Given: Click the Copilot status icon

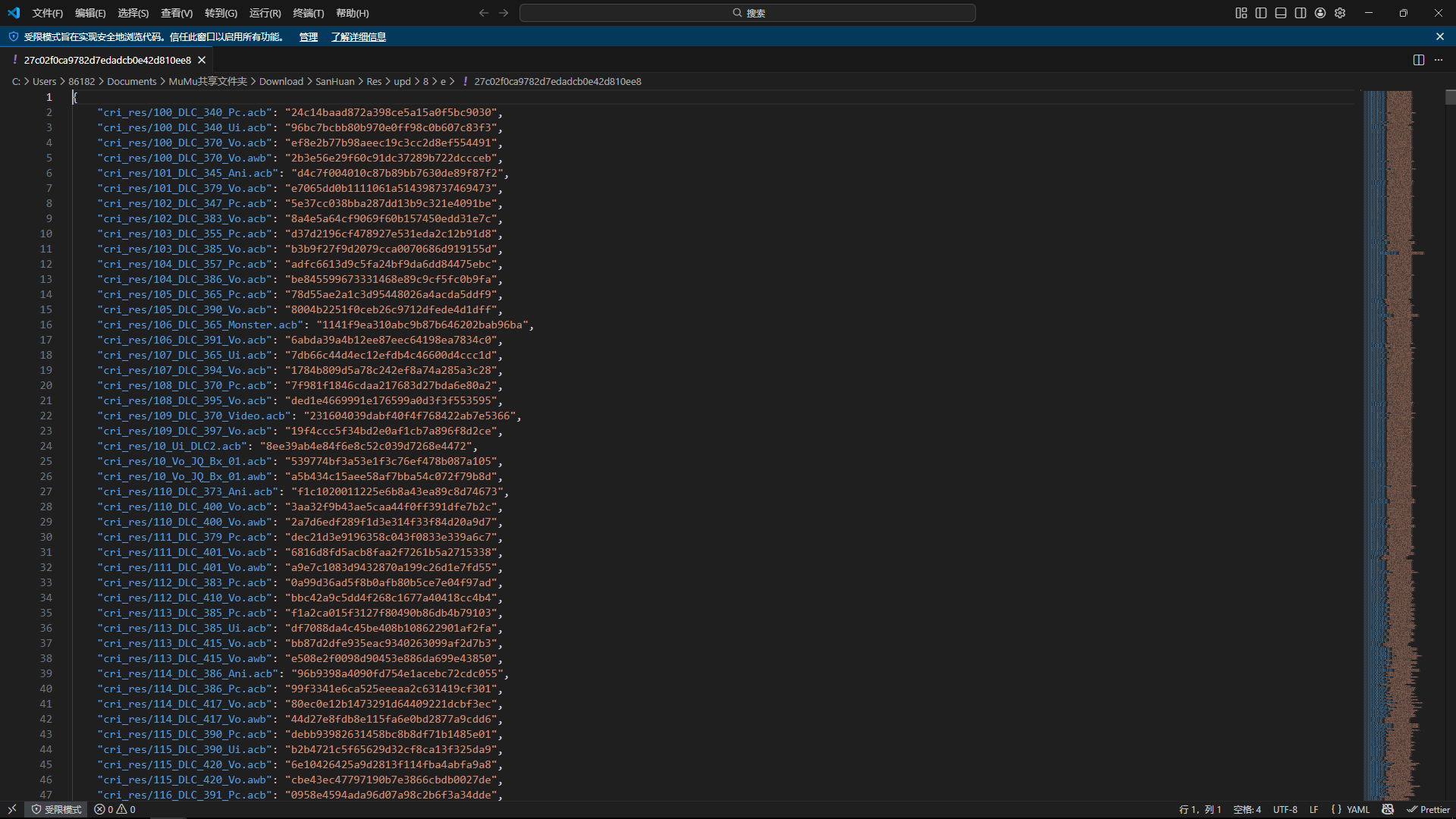Looking at the screenshot, I should click(1388, 809).
